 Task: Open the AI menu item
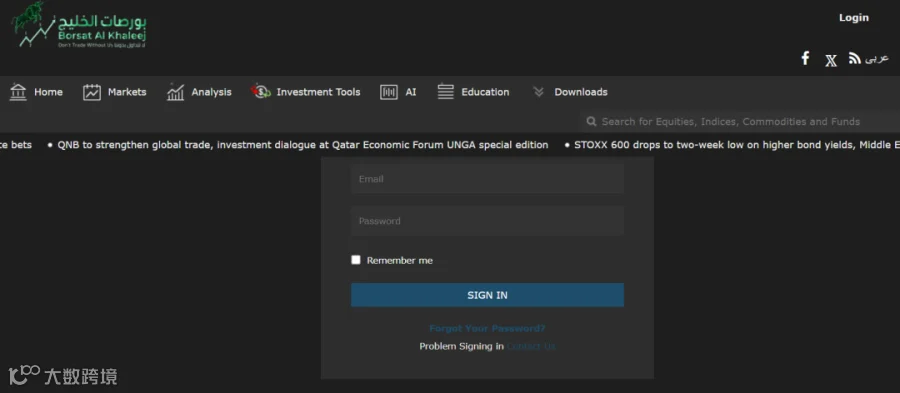pos(410,92)
